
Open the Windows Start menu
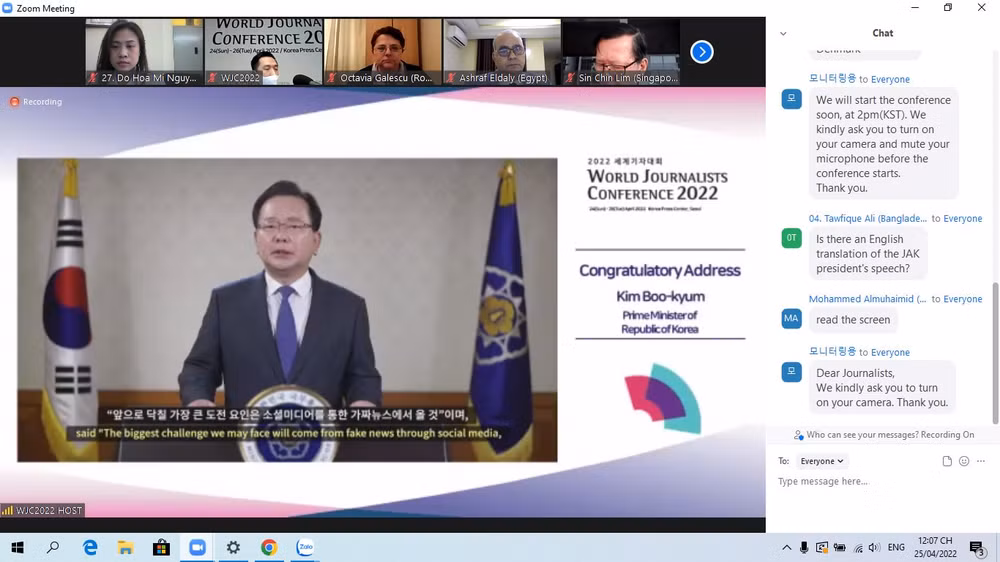point(18,547)
